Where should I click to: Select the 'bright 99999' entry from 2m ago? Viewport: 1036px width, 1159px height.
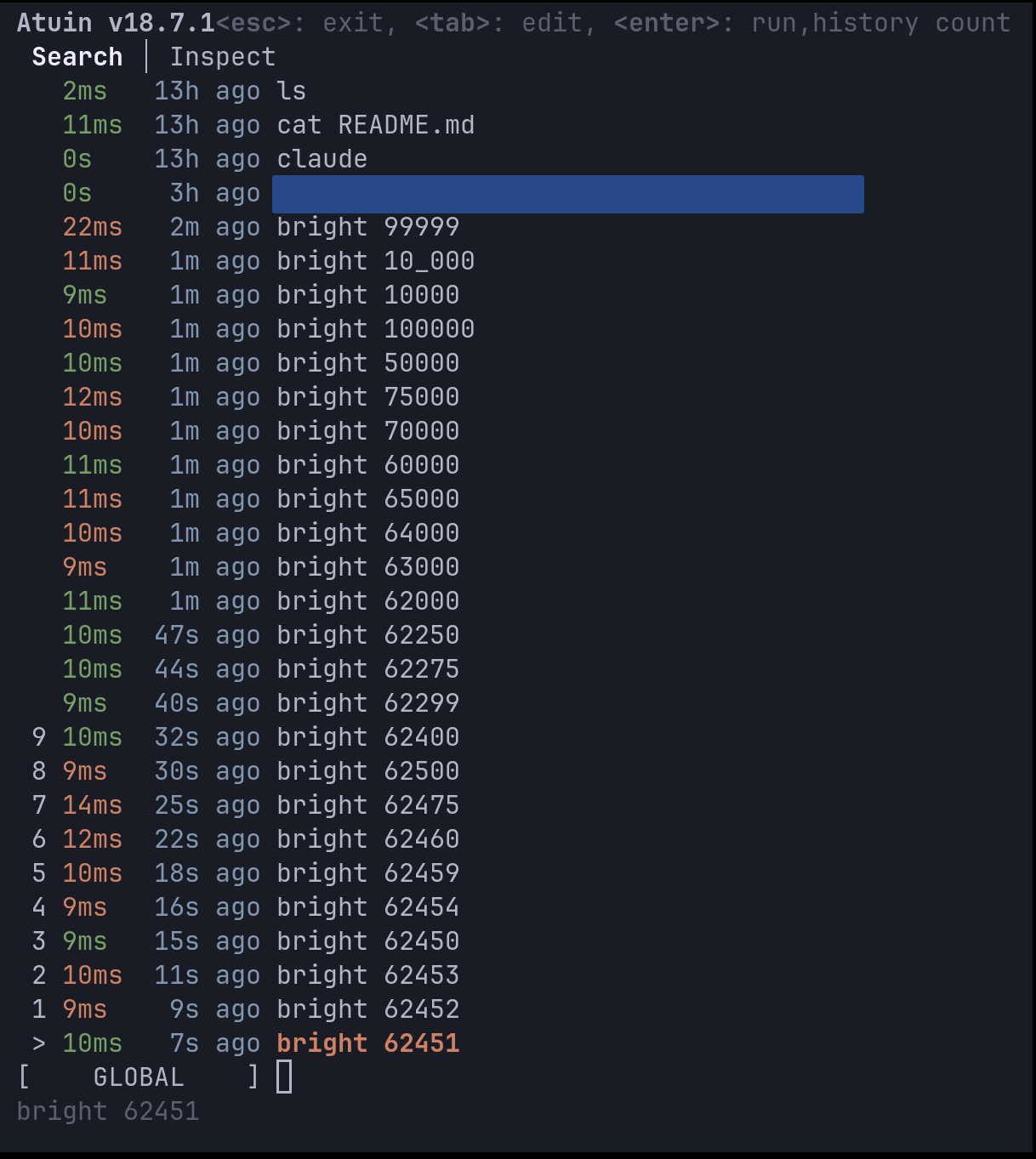pyautogui.click(x=367, y=226)
